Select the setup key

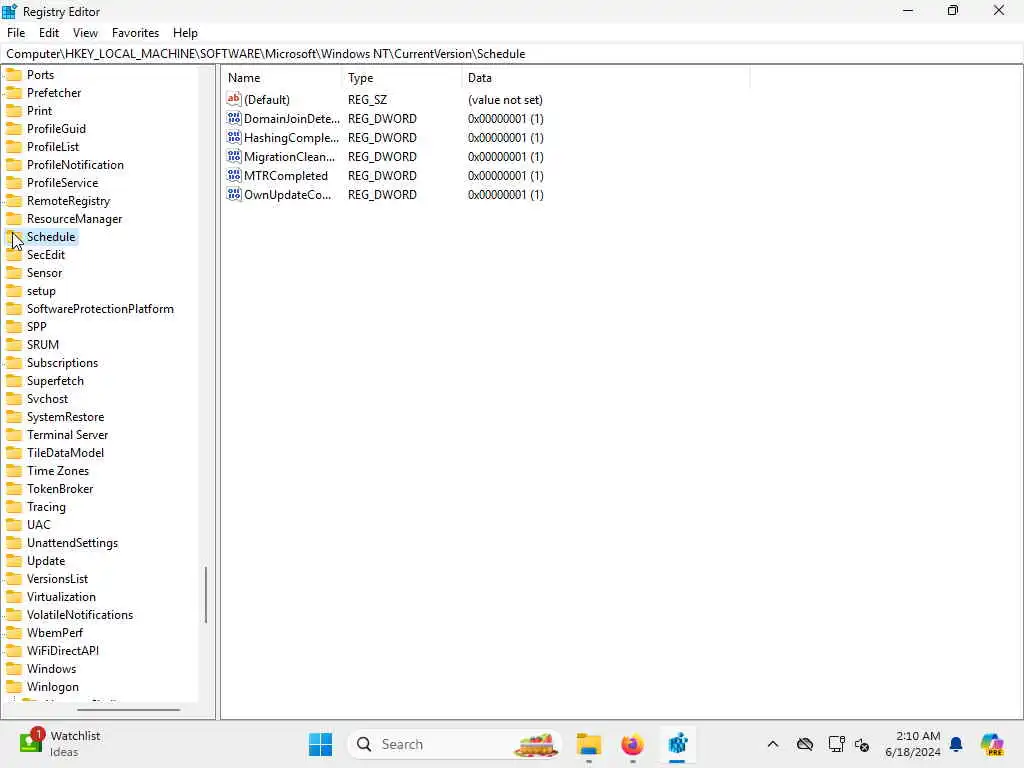click(x=41, y=291)
